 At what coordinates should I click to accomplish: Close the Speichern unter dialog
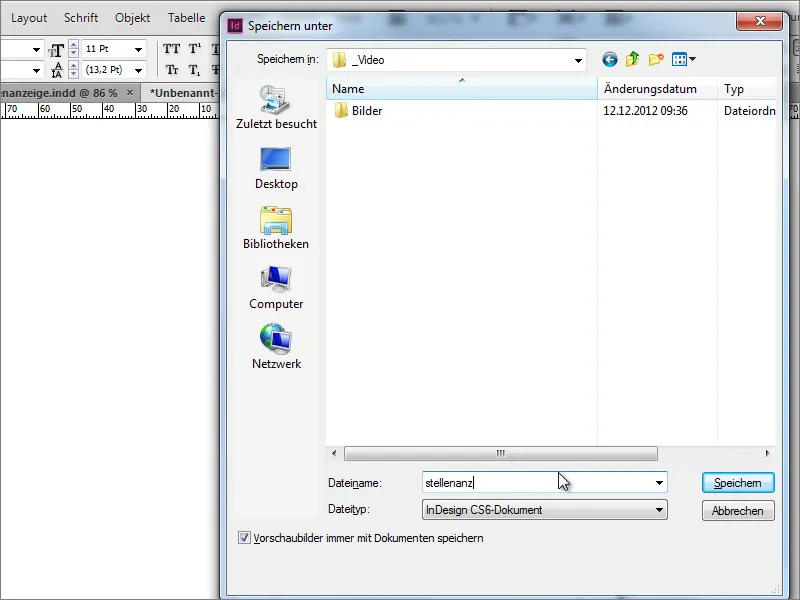pos(760,21)
